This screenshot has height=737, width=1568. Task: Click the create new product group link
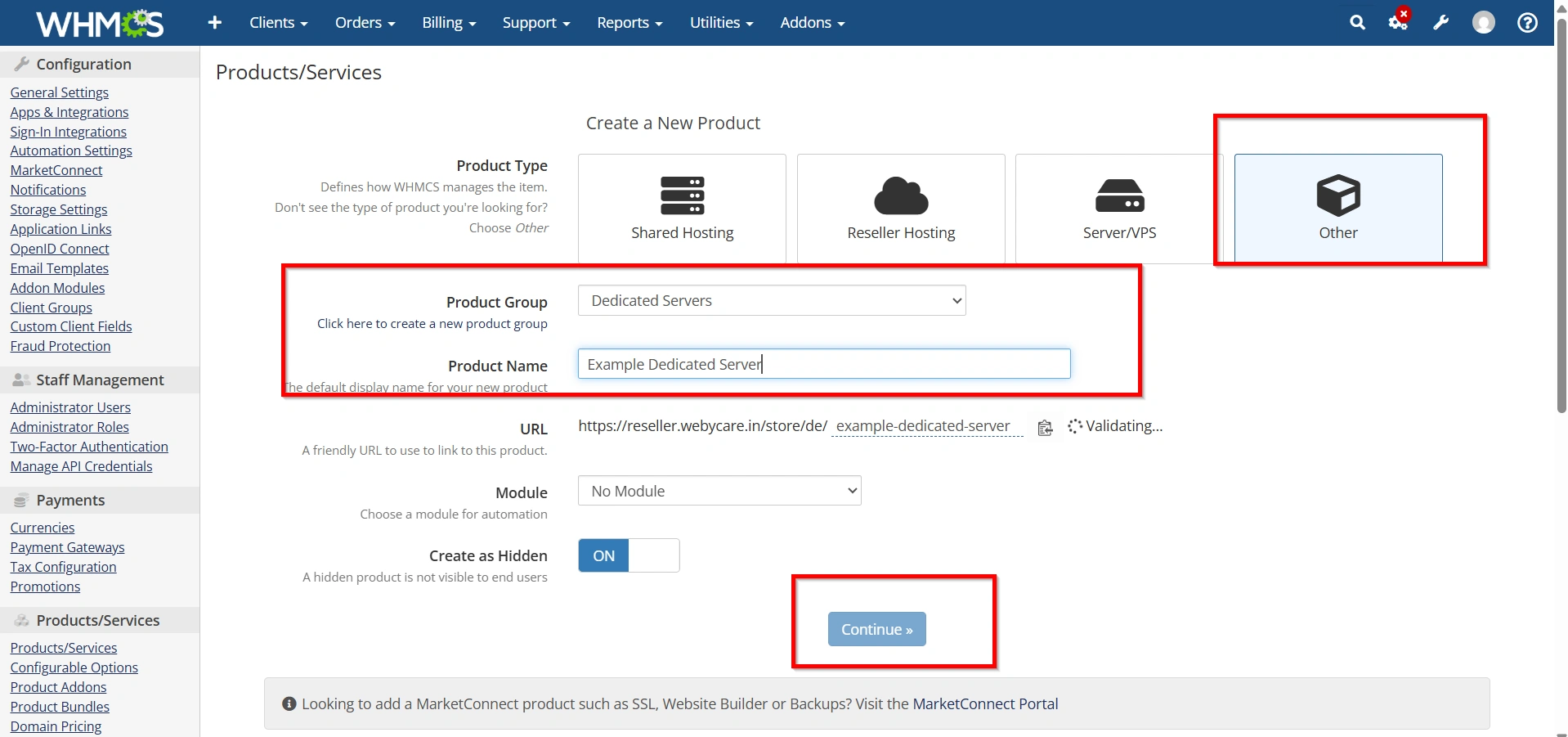(x=432, y=323)
